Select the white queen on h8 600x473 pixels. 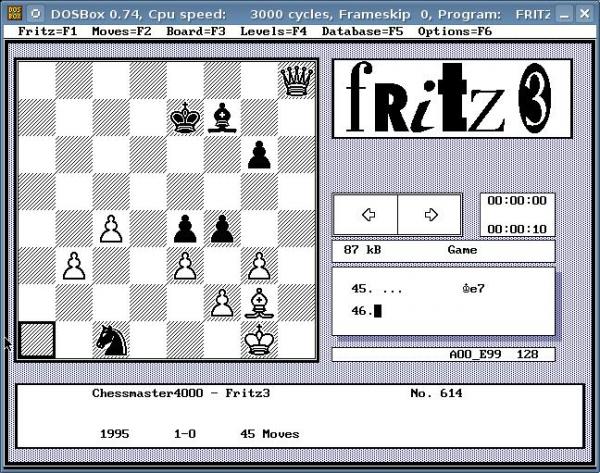coord(297,81)
